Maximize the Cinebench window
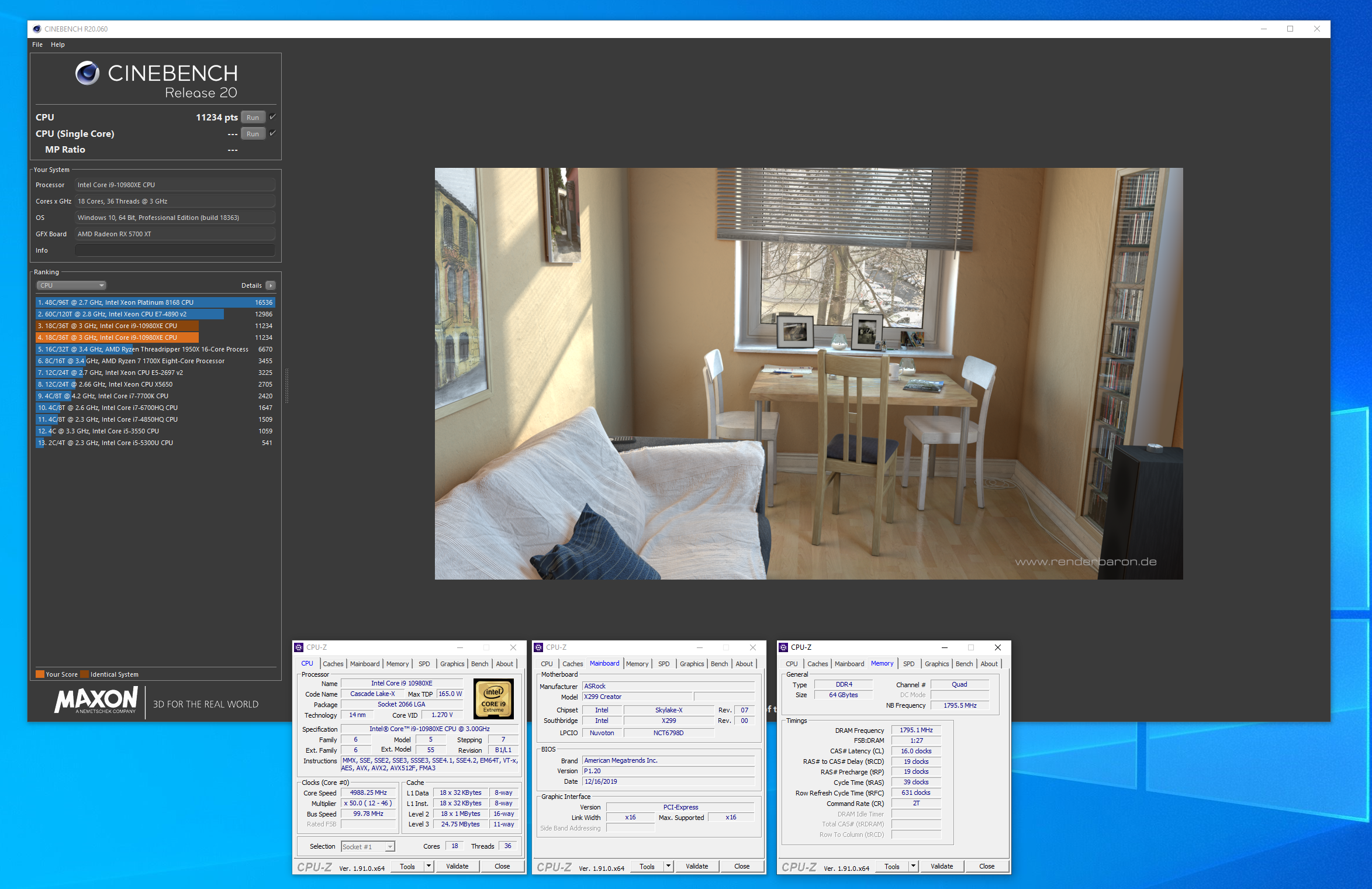 coord(1290,29)
